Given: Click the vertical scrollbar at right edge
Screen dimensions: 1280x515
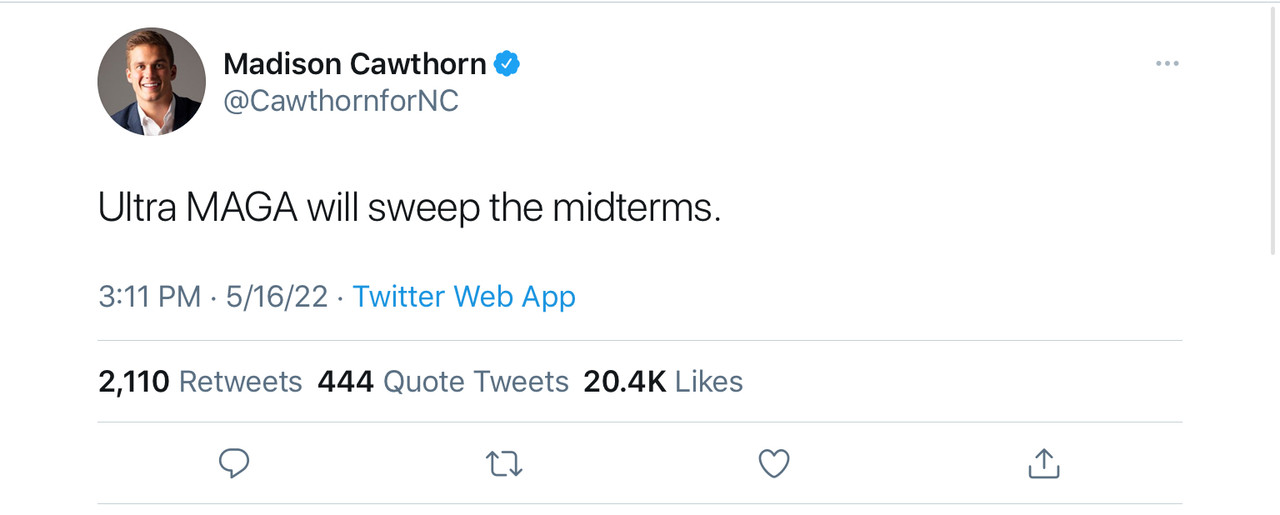Looking at the screenshot, I should coord(1272,130).
